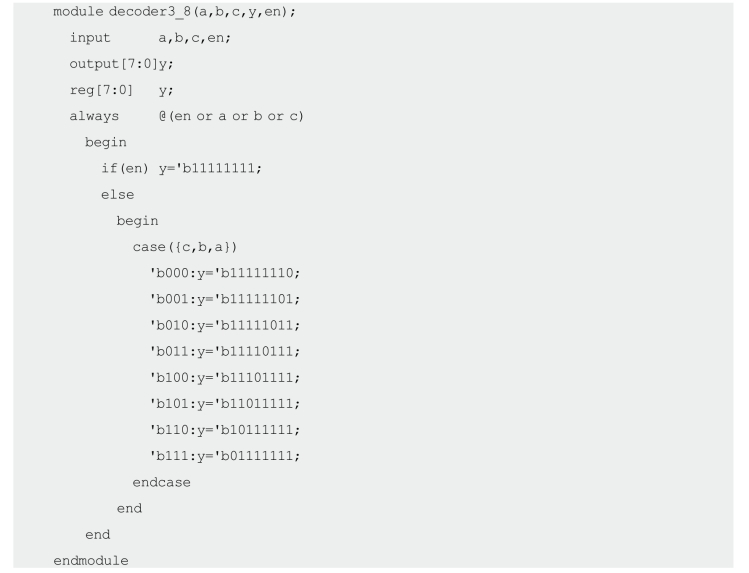Viewport: 749px width, 573px height.
Task: Click the first begin keyword
Action: 106,142
